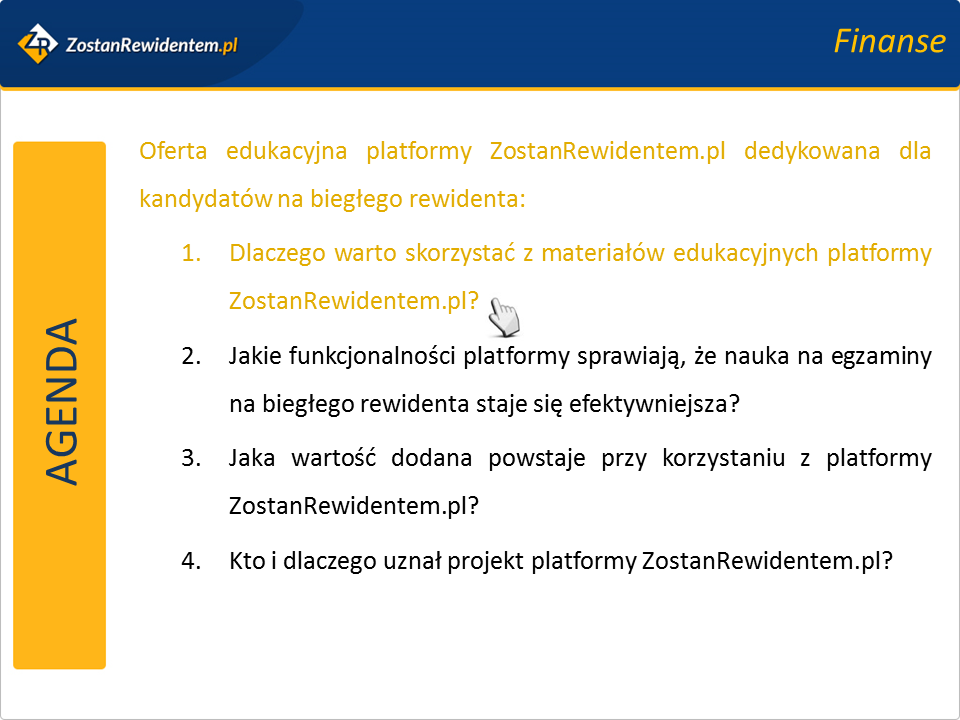Open agenda item starting with 'Dlaczego warto skorzystać'
Image resolution: width=960 pixels, height=720 pixels.
click(x=579, y=254)
